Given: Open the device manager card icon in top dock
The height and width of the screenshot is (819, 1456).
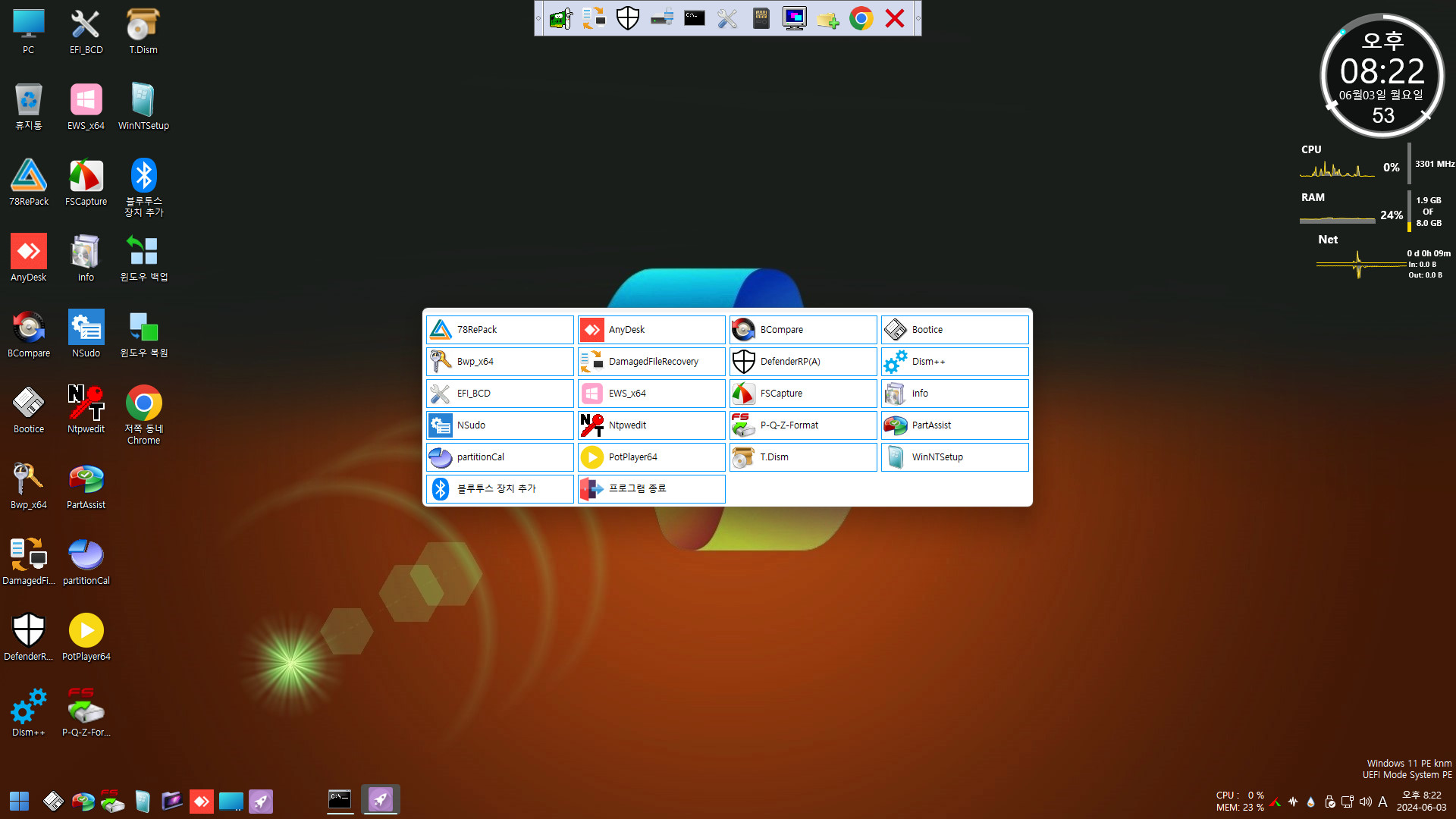Looking at the screenshot, I should 560,18.
